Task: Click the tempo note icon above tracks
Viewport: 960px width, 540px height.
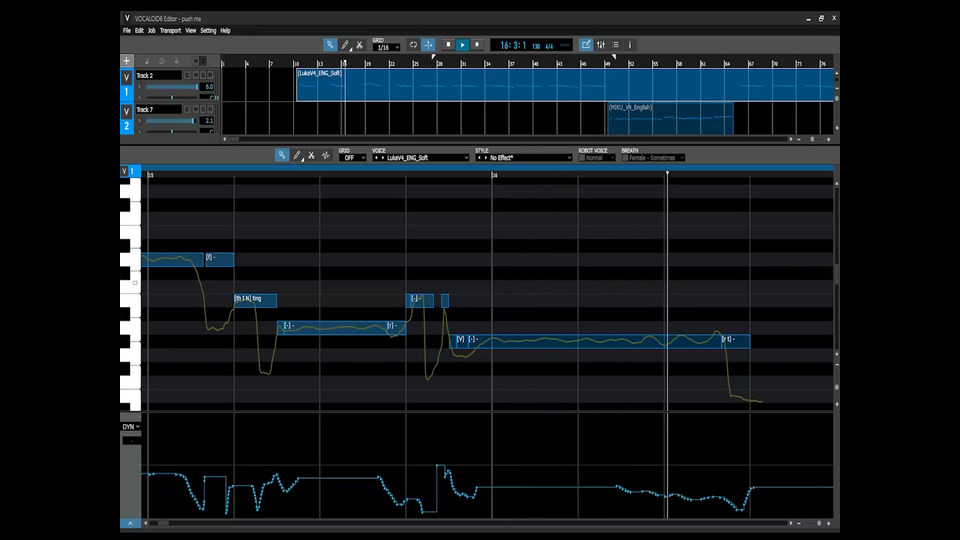Action: 147,61
